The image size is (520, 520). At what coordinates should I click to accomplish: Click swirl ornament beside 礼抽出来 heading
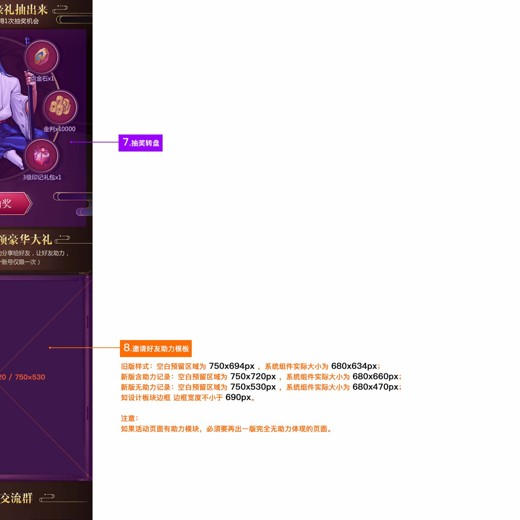tap(60, 9)
